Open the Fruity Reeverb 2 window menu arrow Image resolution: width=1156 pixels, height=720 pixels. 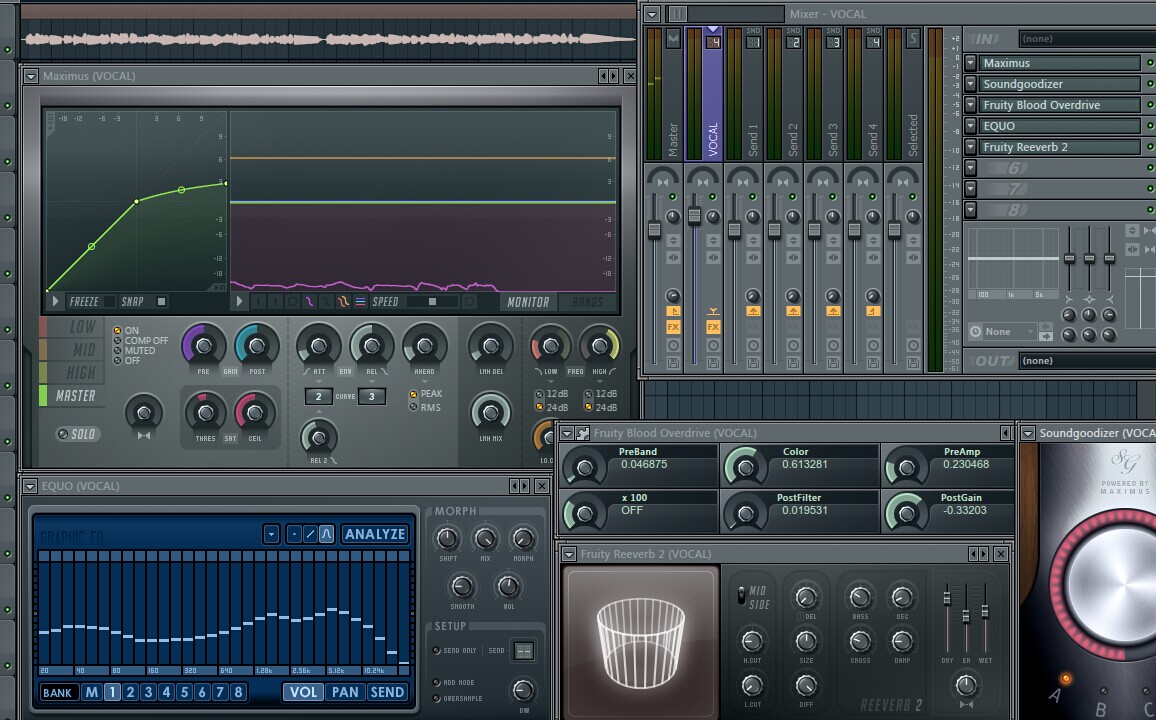(568, 554)
